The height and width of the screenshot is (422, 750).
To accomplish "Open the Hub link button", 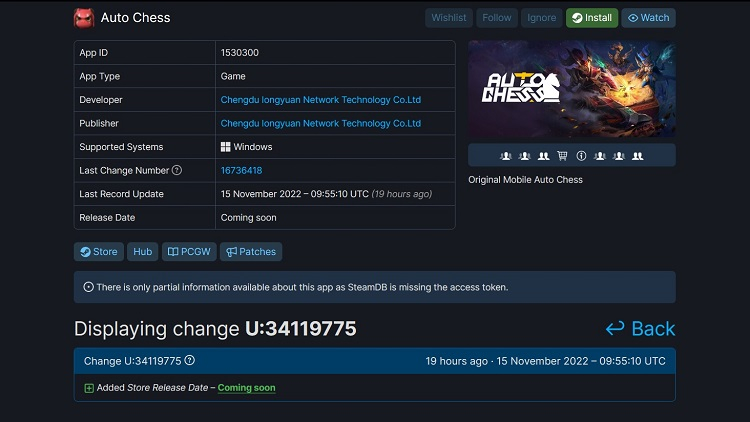I will (143, 252).
